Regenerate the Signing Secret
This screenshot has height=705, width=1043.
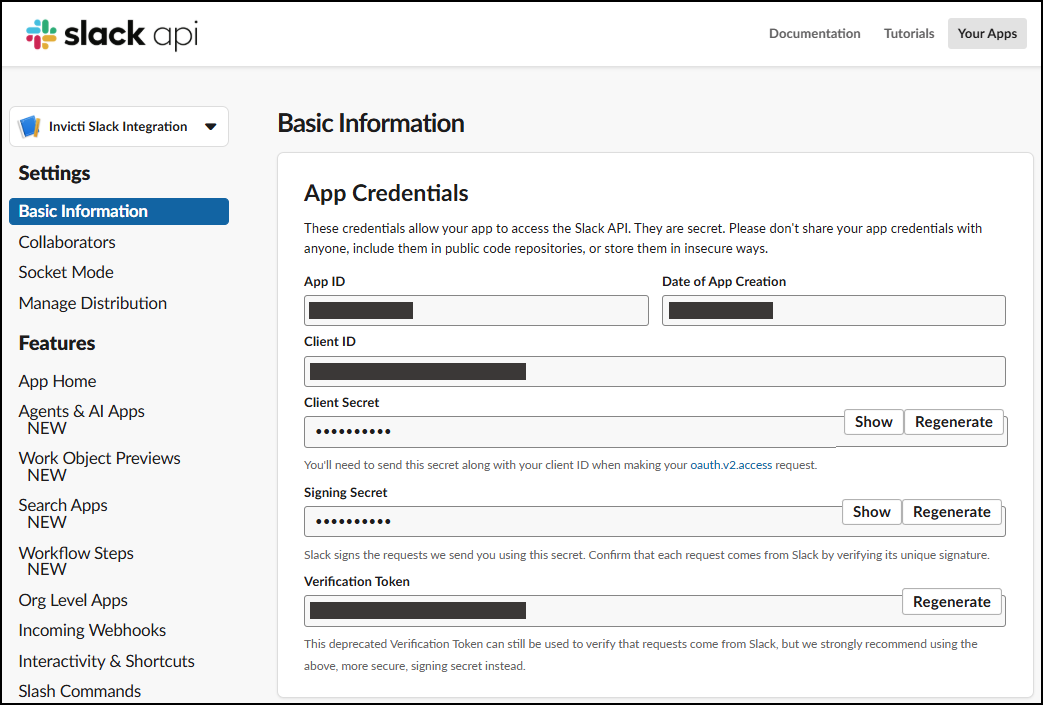tap(952, 512)
